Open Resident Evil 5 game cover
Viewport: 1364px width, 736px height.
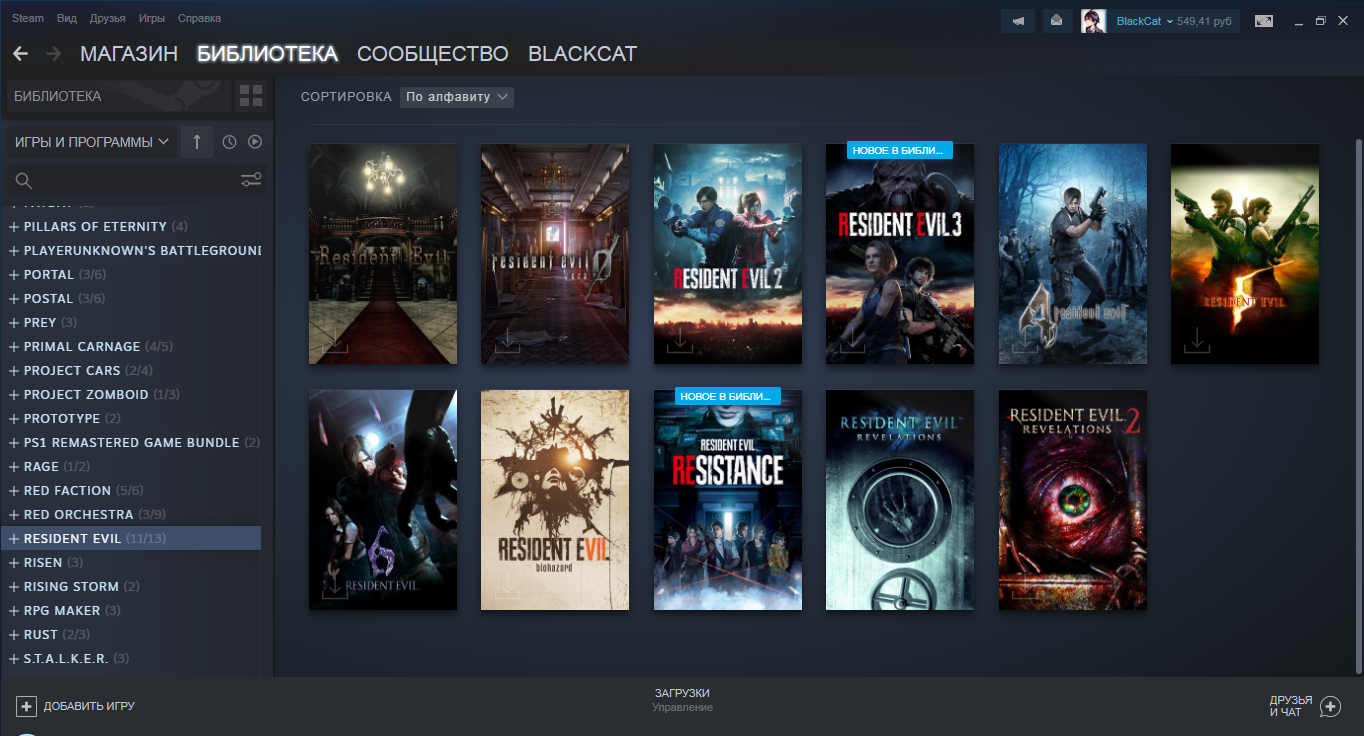[1245, 254]
